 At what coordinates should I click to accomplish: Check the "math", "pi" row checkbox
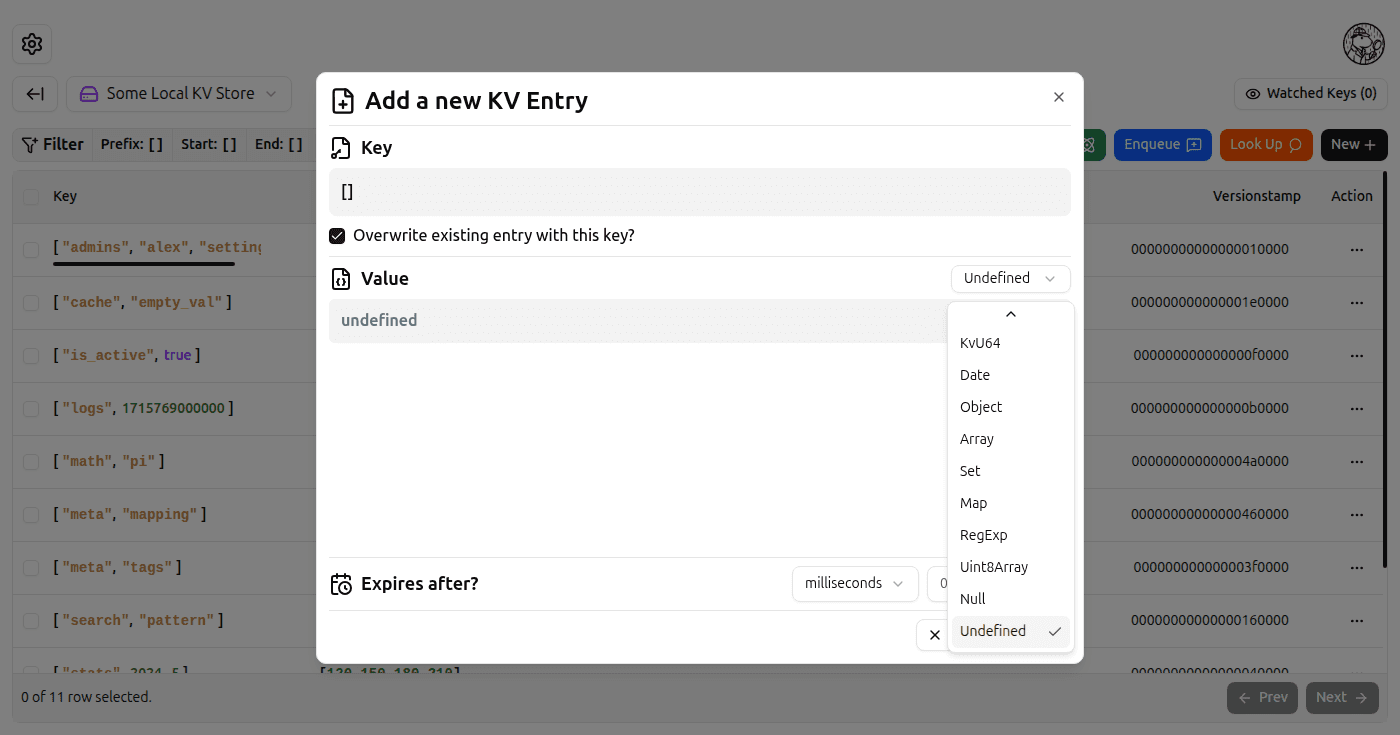pyautogui.click(x=31, y=461)
